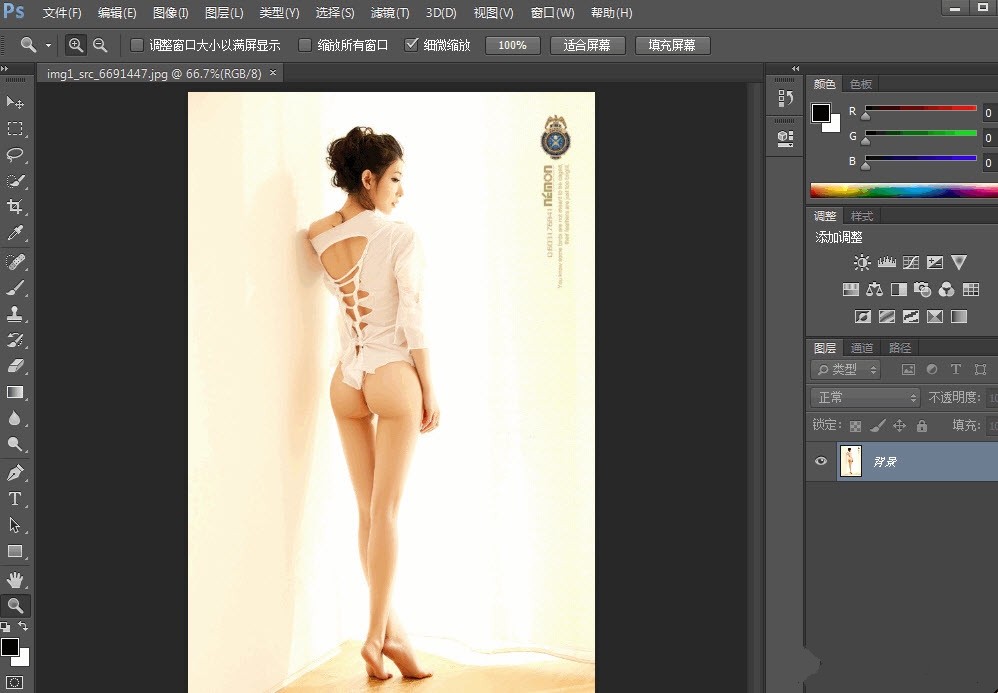Screen dimensions: 998x693
Task: Add an Invert adjustment
Action: (x=863, y=316)
